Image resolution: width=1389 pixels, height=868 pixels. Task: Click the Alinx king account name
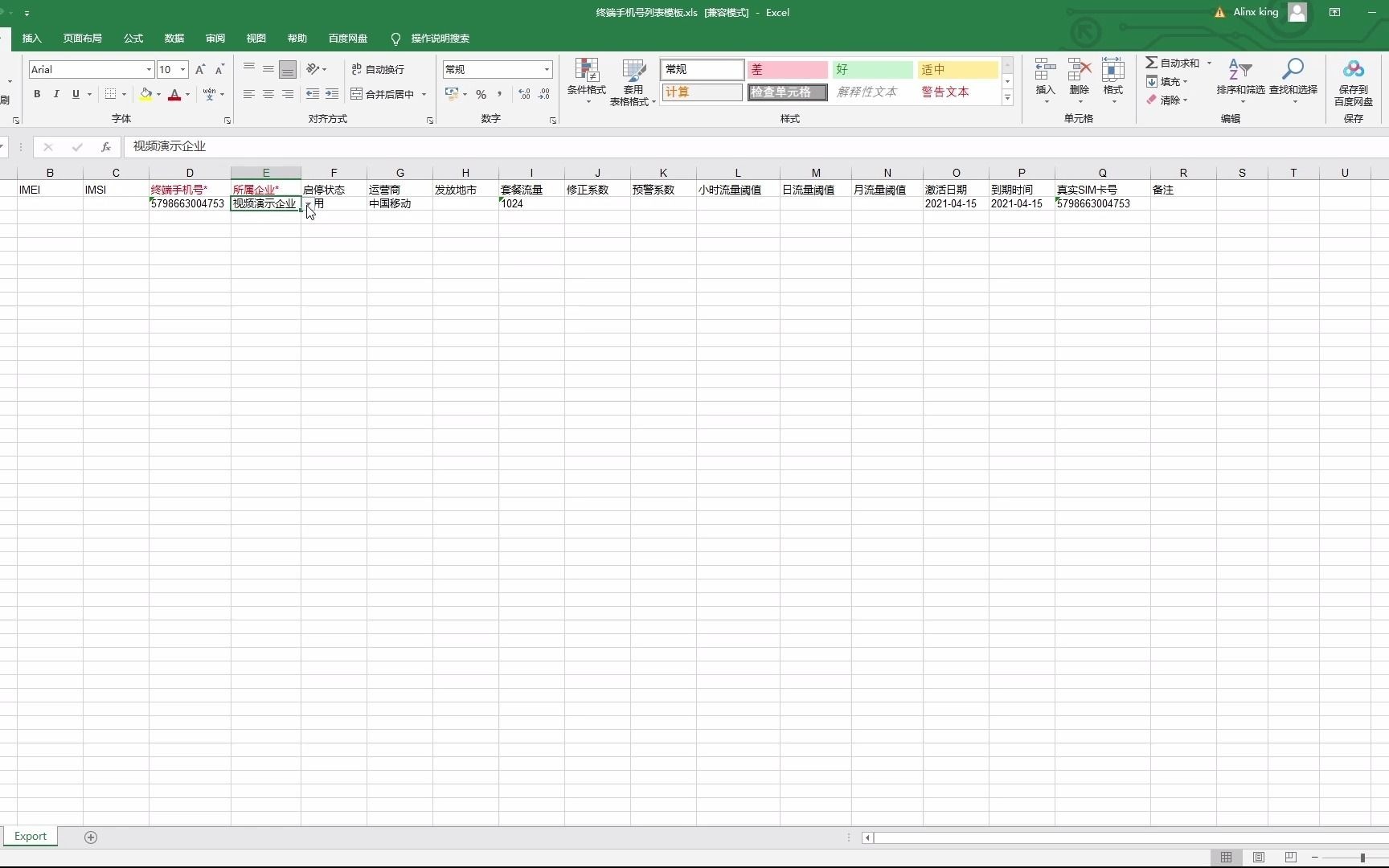1256,12
